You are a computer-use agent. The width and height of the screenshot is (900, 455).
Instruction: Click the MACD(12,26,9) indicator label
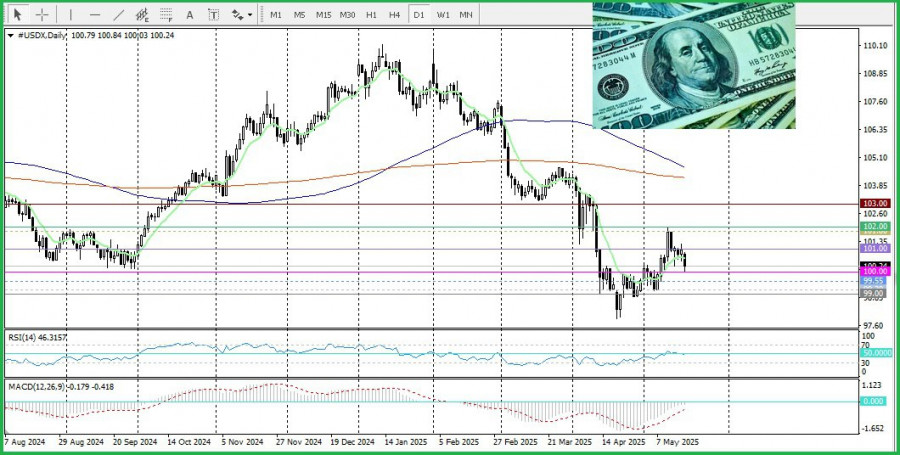pos(61,387)
